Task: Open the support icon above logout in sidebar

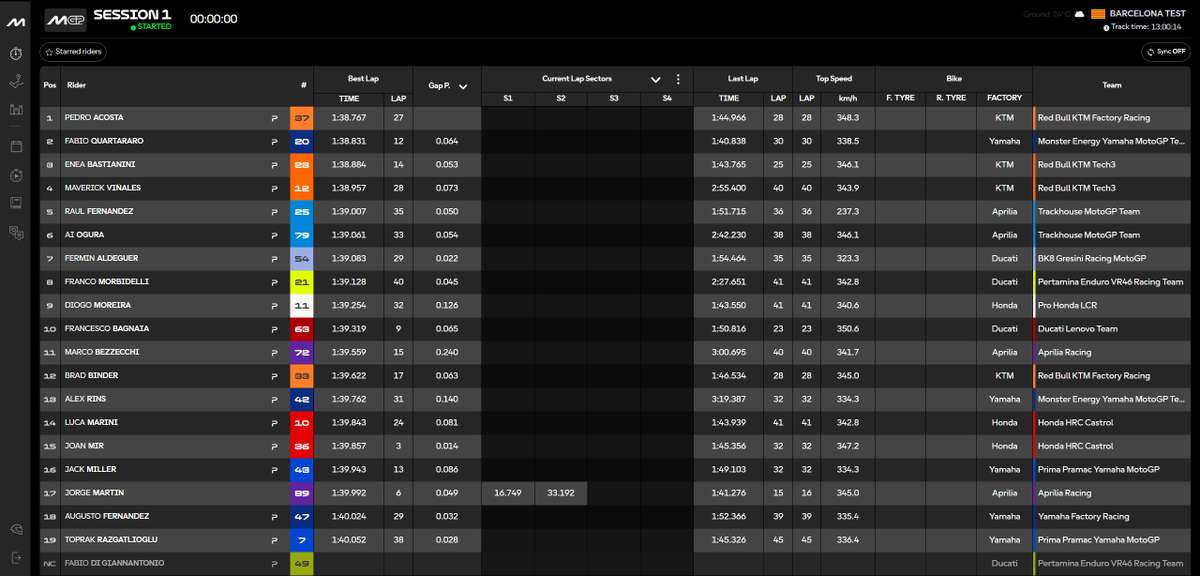Action: 15,529
